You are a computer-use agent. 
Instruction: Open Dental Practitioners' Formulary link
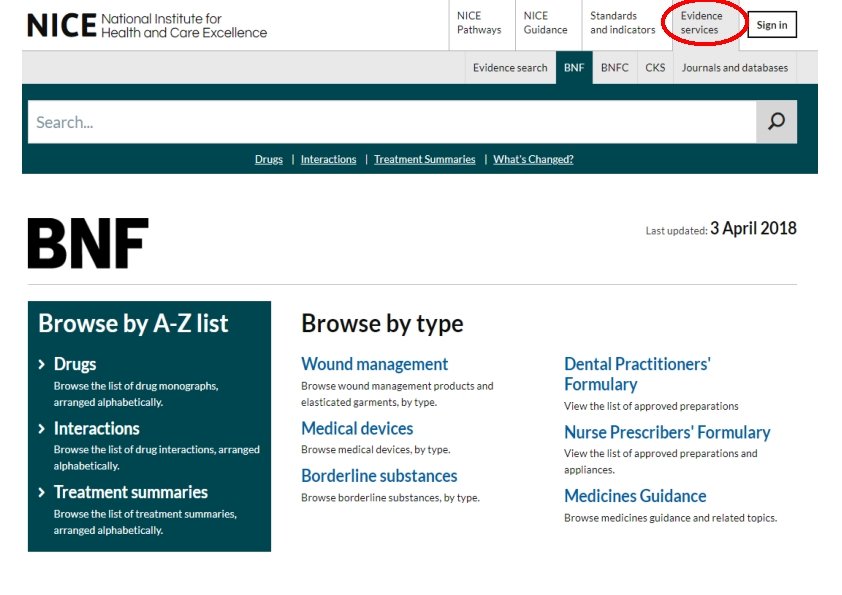tap(637, 374)
